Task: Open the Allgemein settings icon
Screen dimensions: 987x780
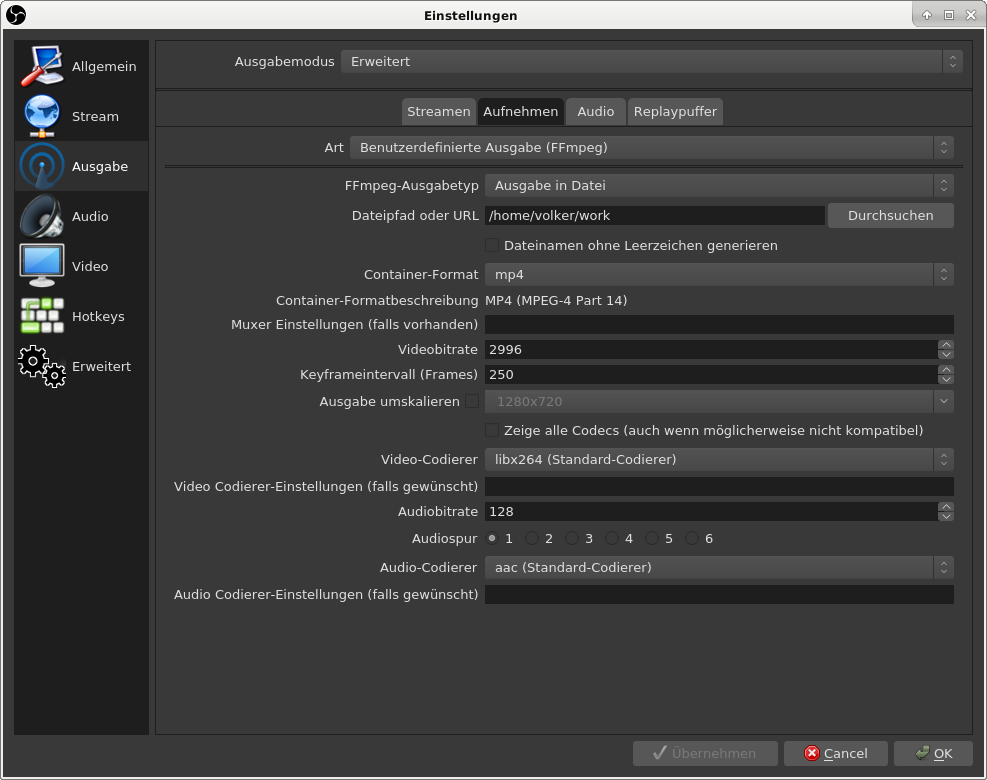Action: click(41, 67)
